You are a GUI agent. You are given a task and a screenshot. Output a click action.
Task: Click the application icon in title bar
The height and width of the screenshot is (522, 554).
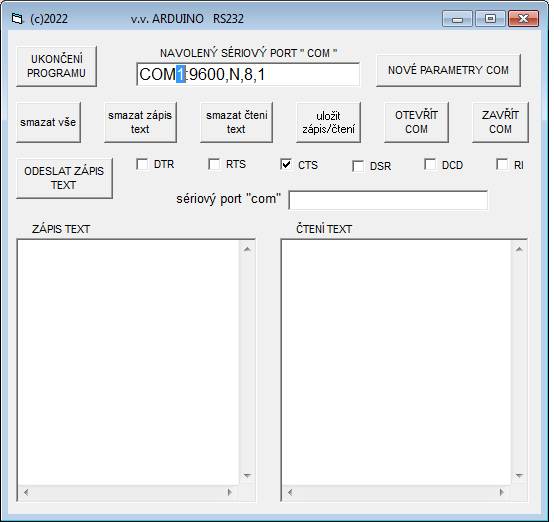(x=17, y=18)
